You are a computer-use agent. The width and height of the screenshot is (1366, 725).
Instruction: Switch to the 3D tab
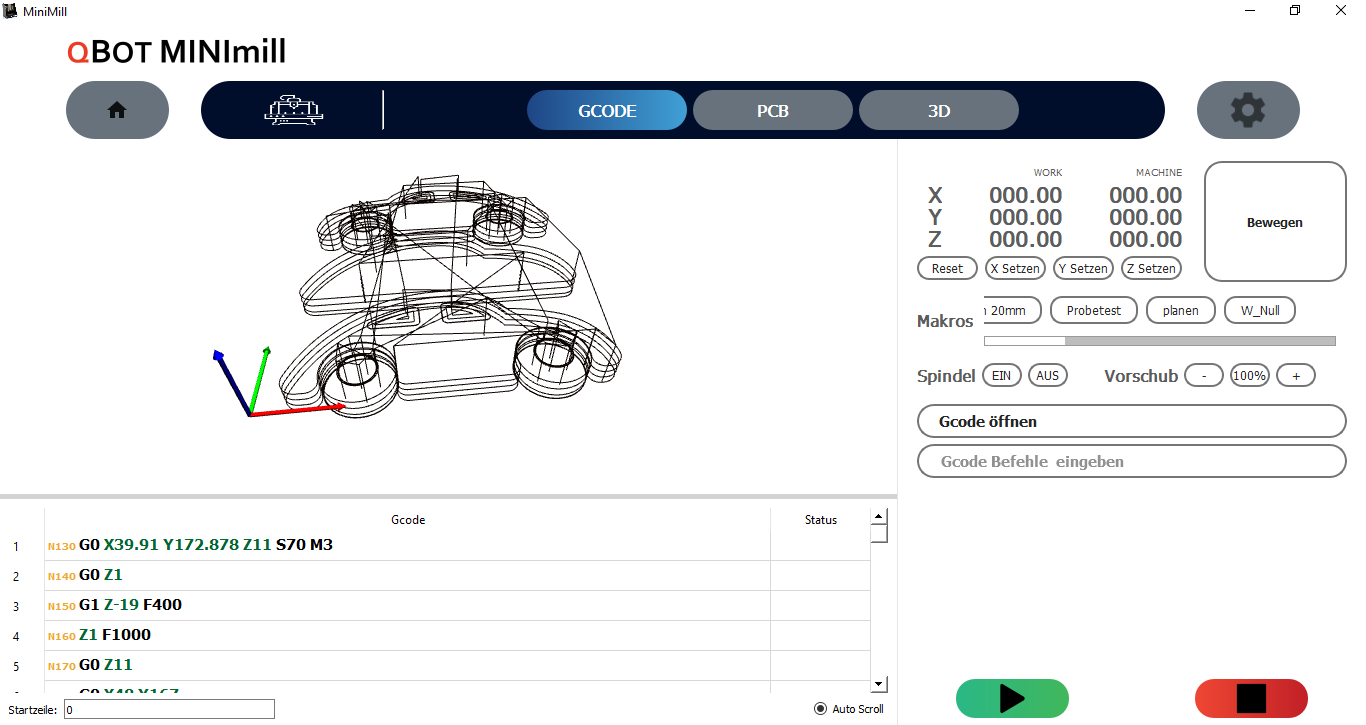(939, 110)
